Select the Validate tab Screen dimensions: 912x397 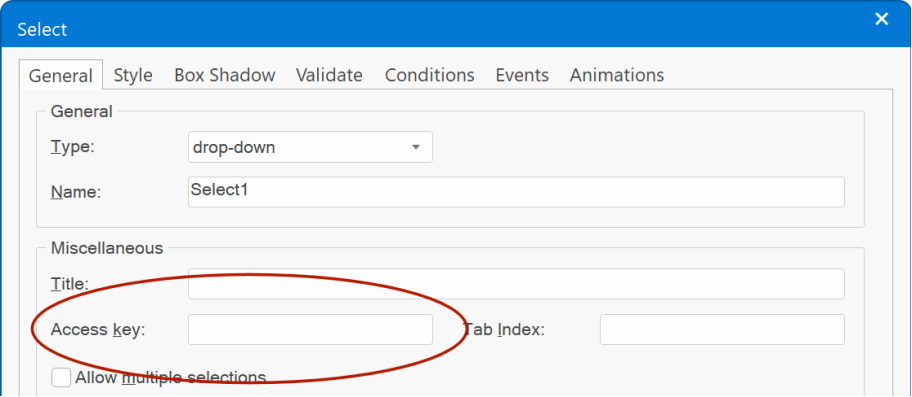[329, 75]
